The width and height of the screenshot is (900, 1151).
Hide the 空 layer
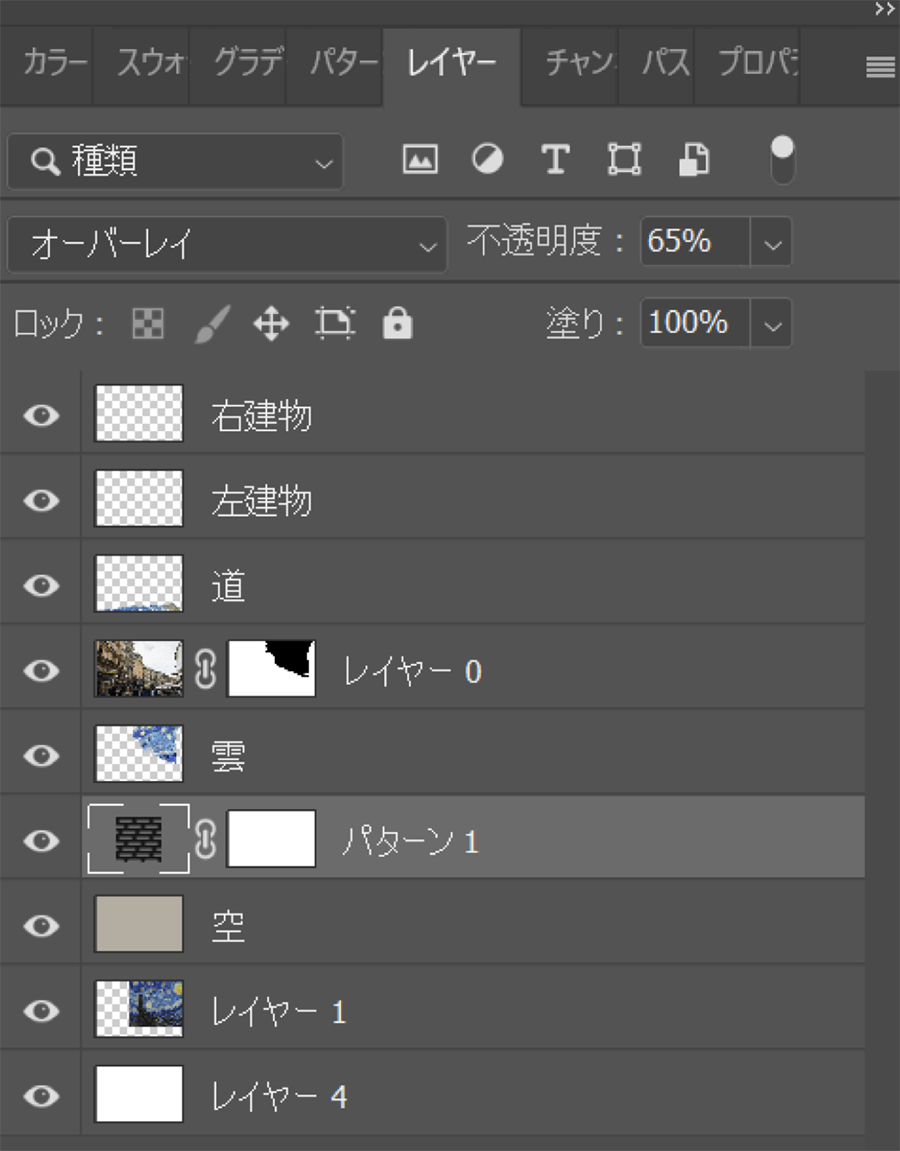[x=41, y=926]
